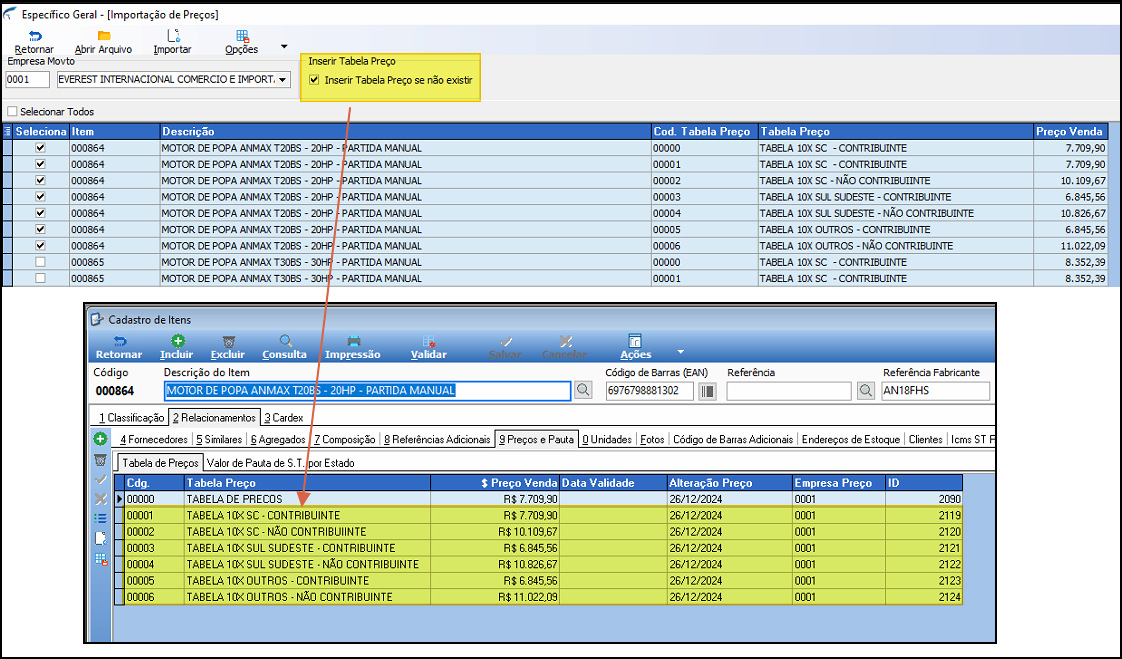The image size is (1122, 659).
Task: Click the 8.352,39 price for table code 00000
Action: [1070, 262]
